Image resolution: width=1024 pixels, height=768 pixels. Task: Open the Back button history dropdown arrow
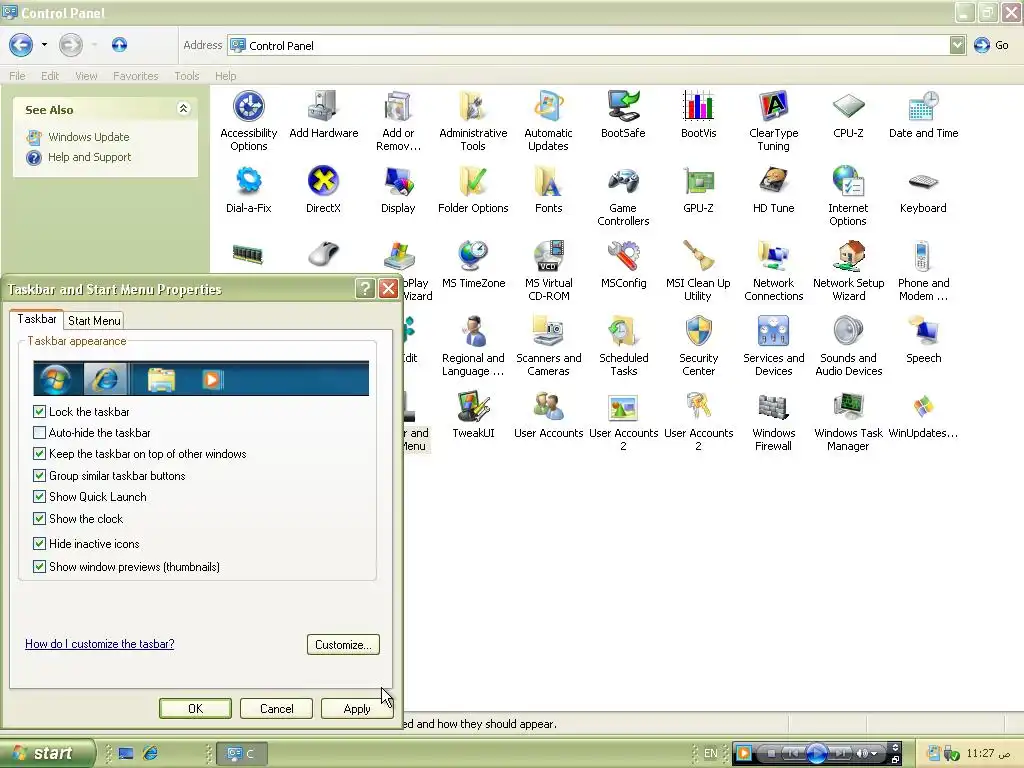coord(44,44)
